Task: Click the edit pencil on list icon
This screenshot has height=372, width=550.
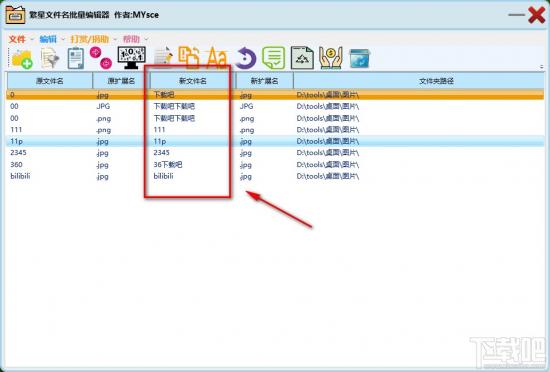Action: pos(163,58)
